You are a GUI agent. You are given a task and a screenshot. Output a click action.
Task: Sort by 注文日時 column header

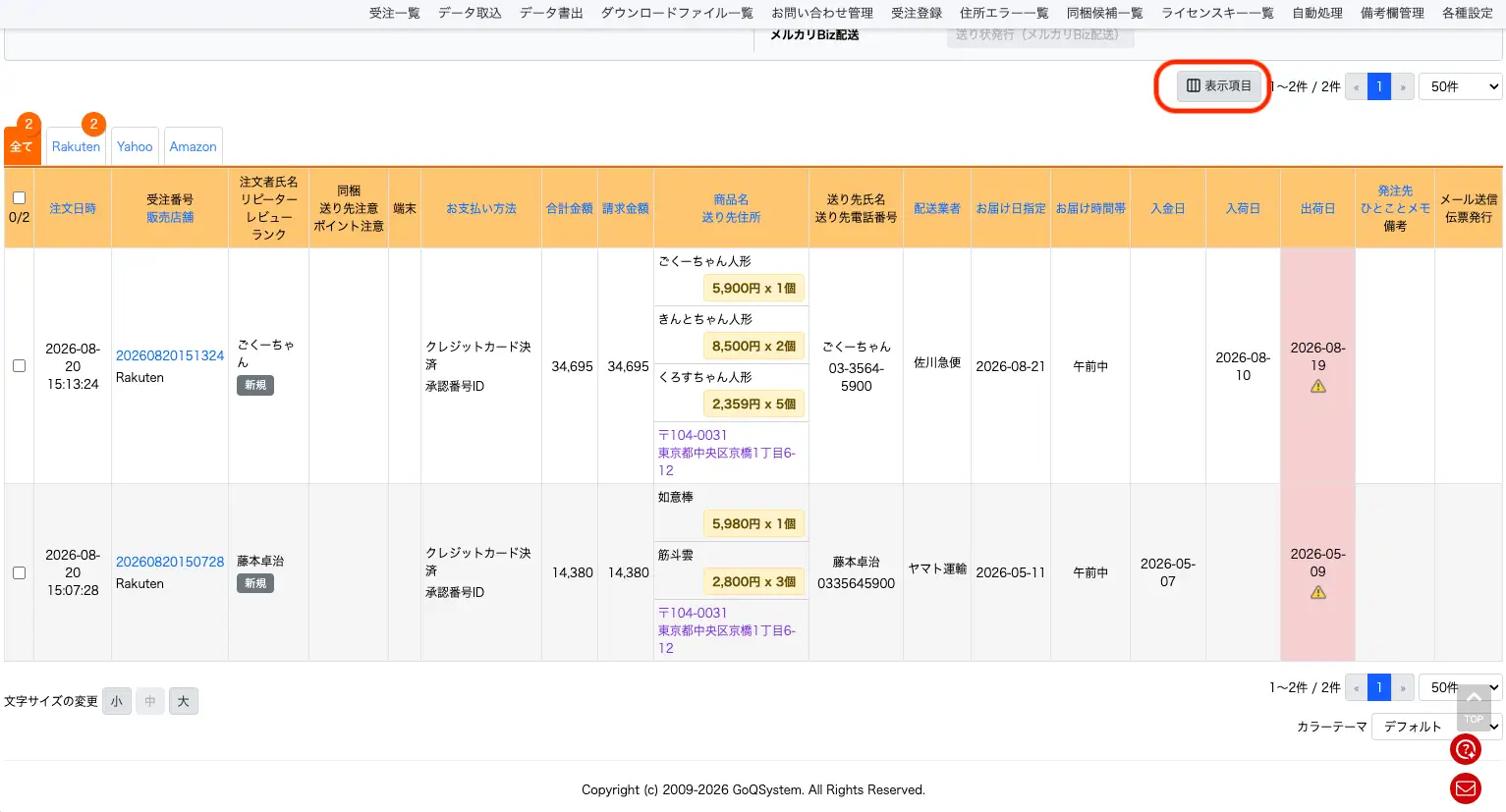pos(73,208)
